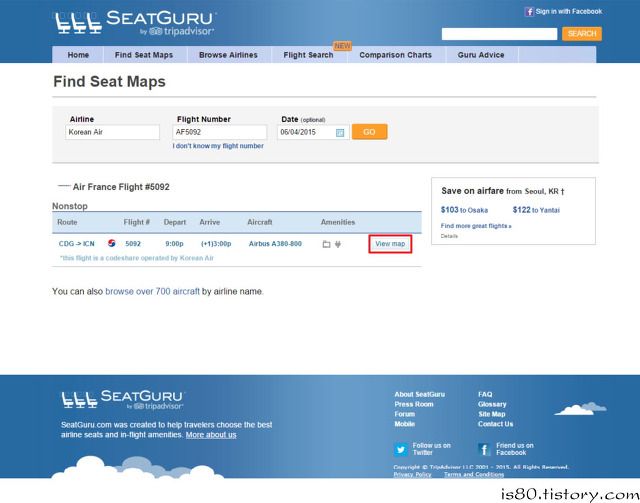Click the CDG -> ICN route link
This screenshot has width=640, height=503.
[x=76, y=244]
